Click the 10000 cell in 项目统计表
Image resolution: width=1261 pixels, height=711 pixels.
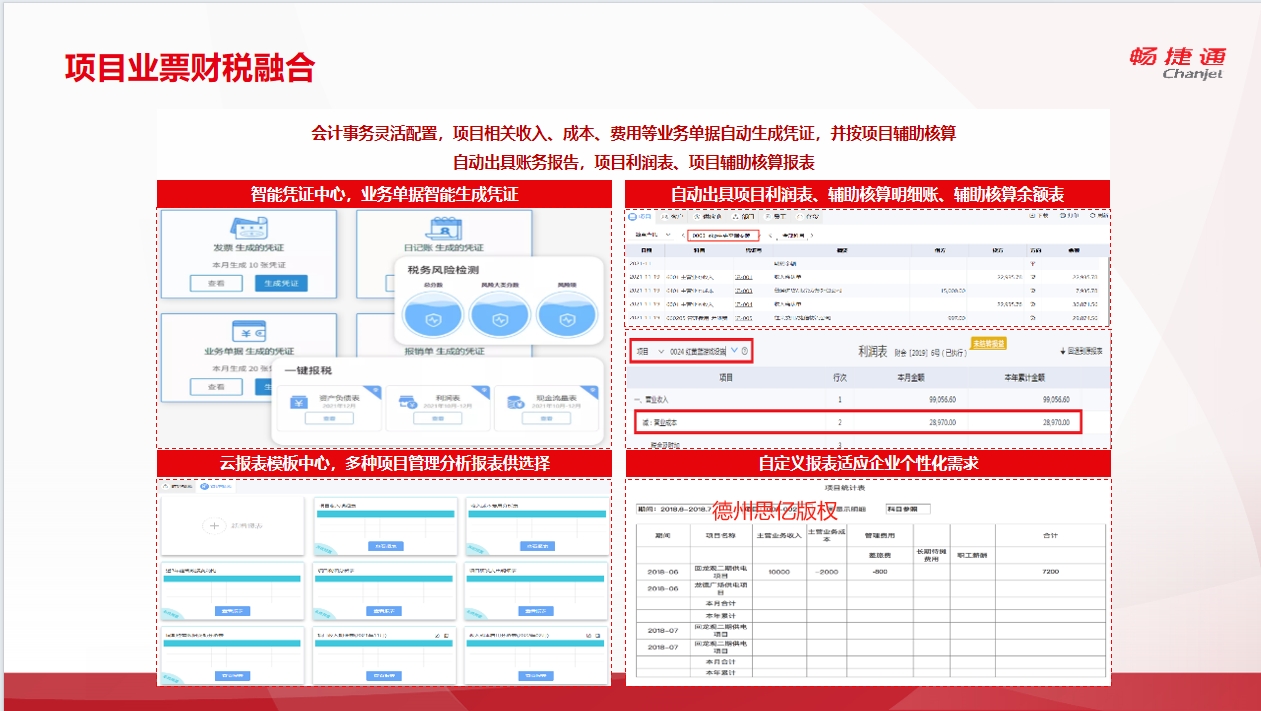click(779, 570)
